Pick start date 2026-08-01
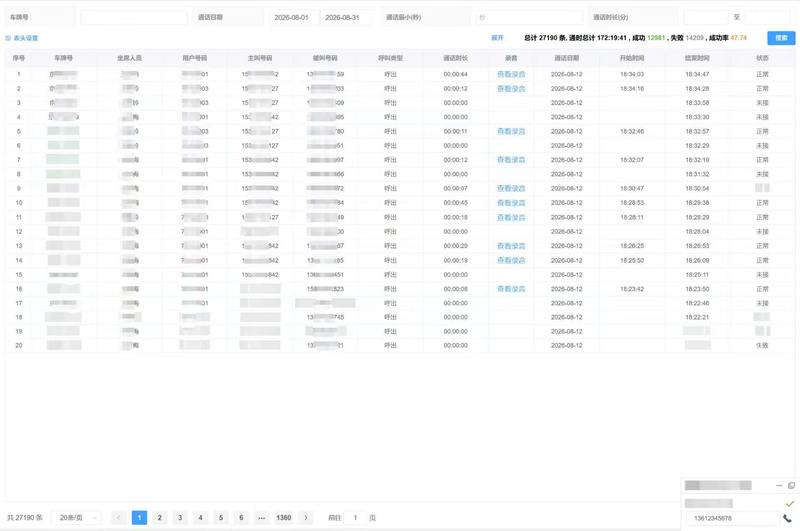The height and width of the screenshot is (531, 800). [x=294, y=17]
